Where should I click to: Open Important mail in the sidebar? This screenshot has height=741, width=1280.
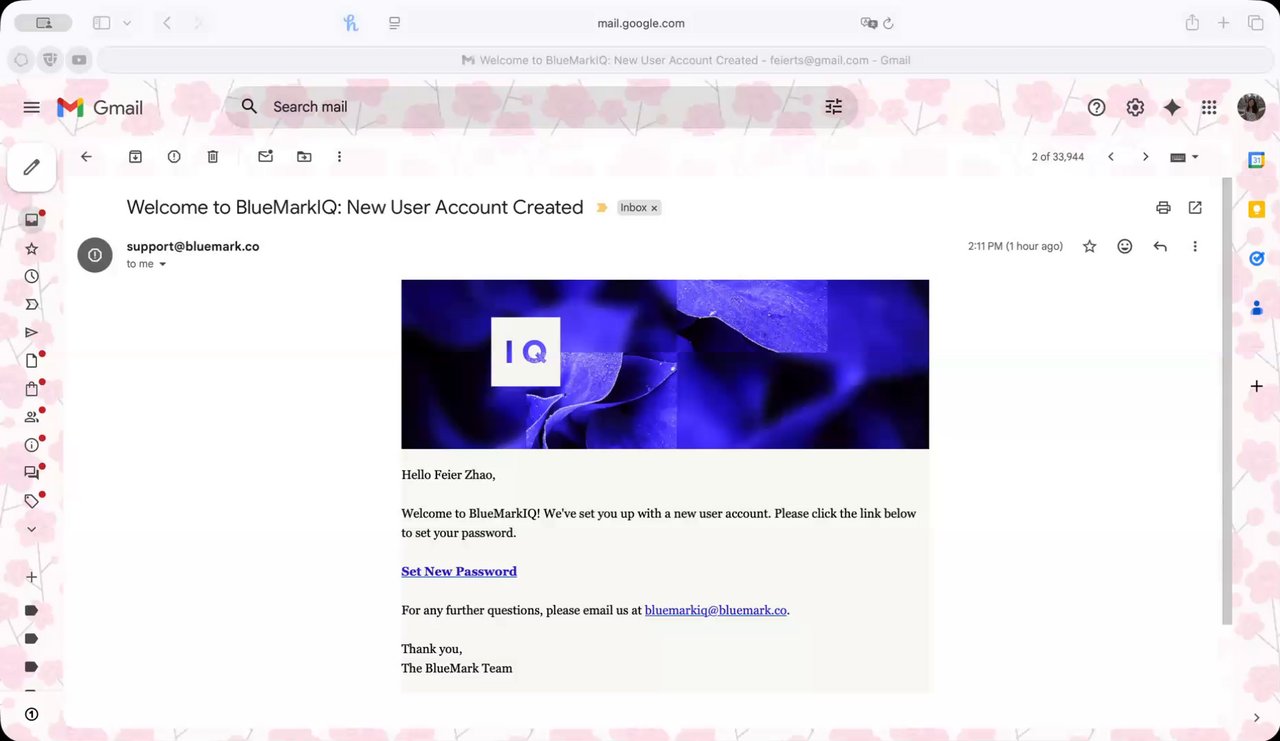[x=32, y=304]
